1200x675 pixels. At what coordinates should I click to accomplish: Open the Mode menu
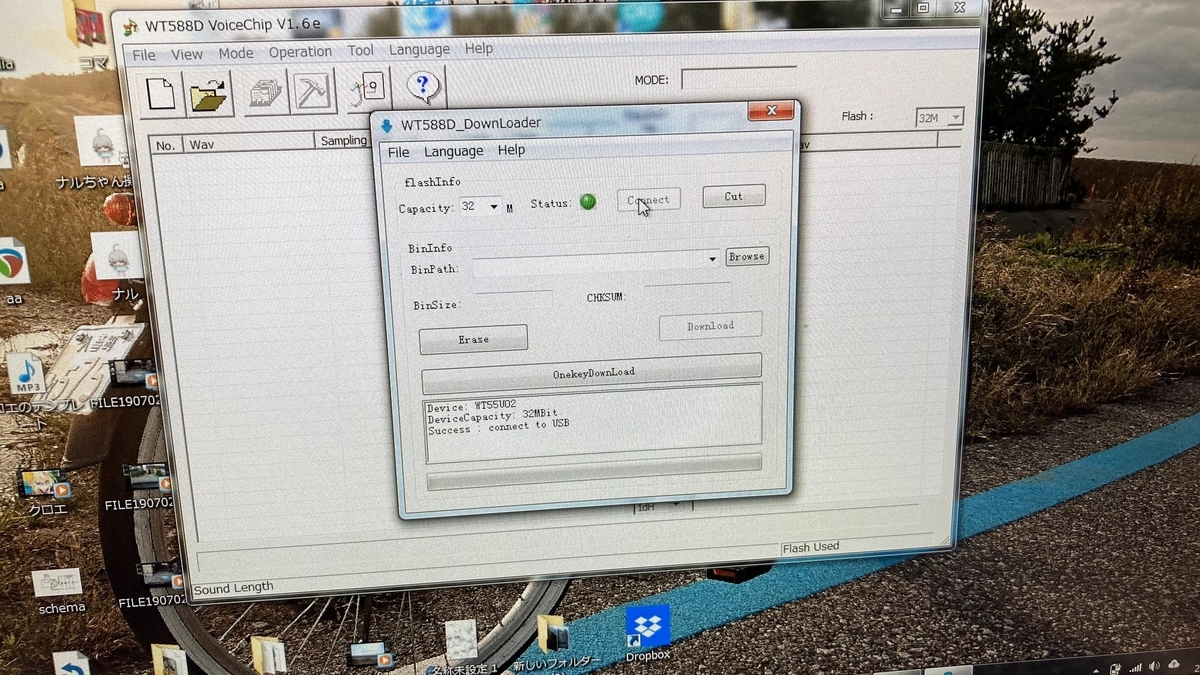point(236,53)
